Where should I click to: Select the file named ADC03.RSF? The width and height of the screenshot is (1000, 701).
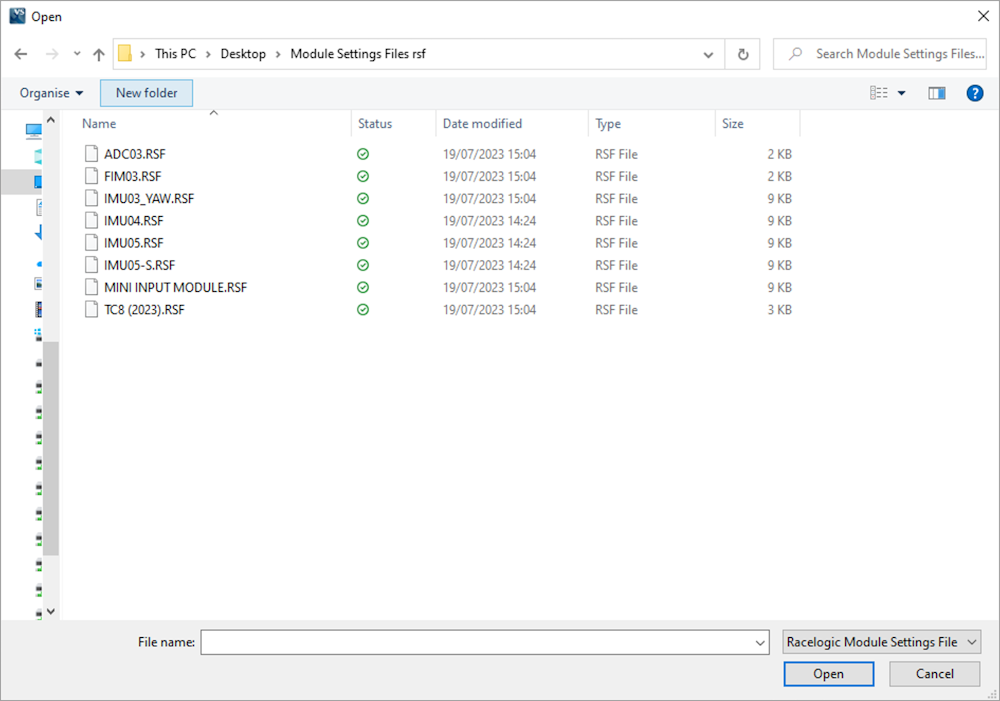pyautogui.click(x=135, y=154)
